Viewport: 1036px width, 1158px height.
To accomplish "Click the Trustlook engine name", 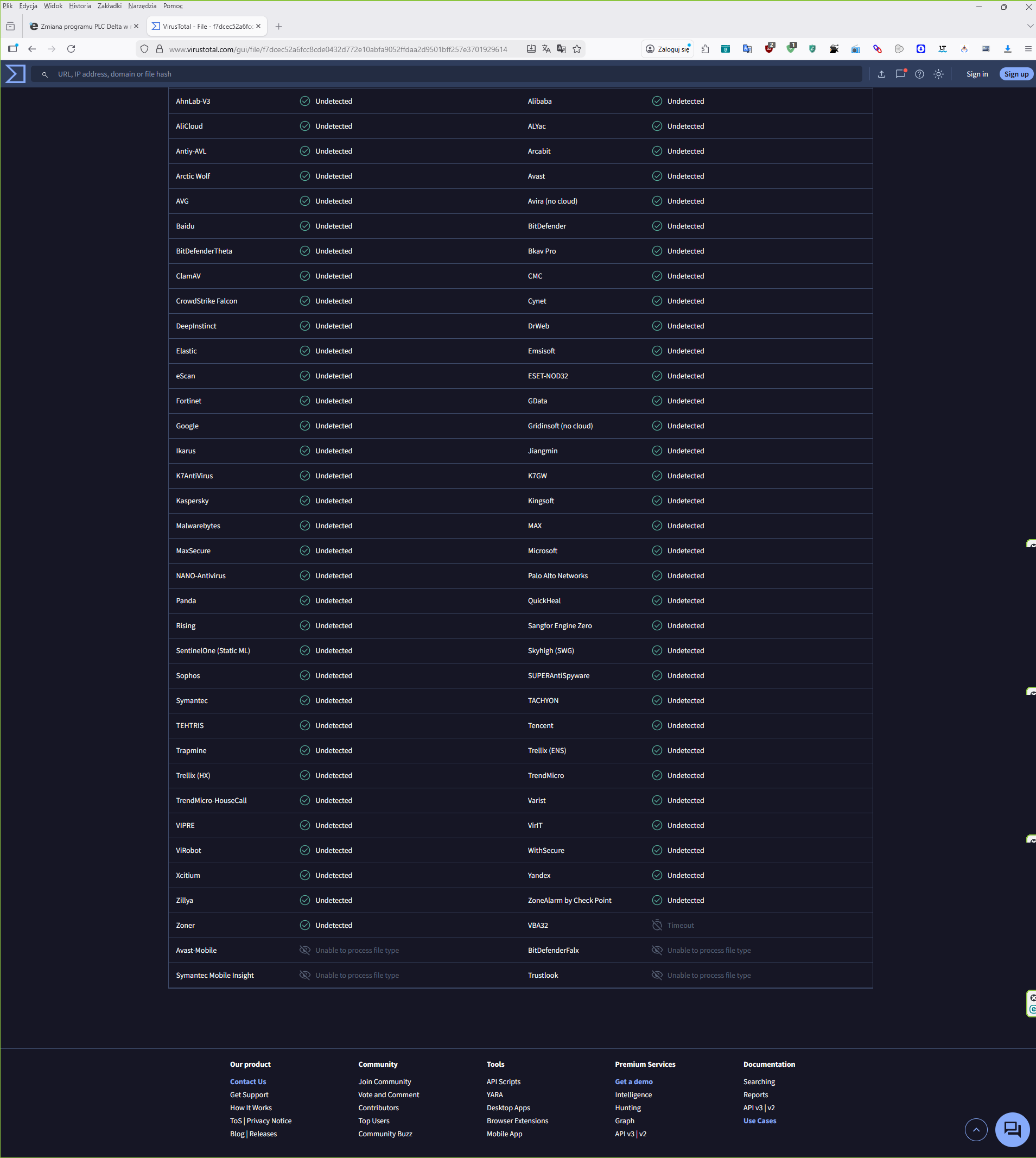I will (543, 976).
